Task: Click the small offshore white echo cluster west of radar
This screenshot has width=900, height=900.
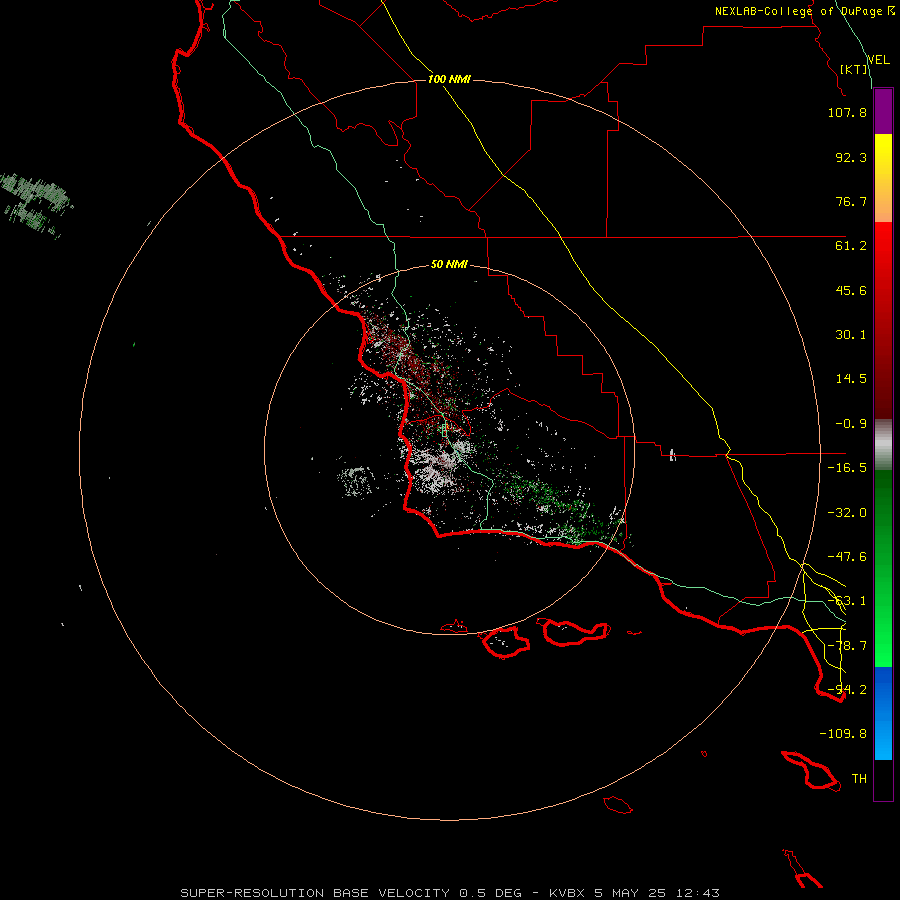Action: [356, 481]
